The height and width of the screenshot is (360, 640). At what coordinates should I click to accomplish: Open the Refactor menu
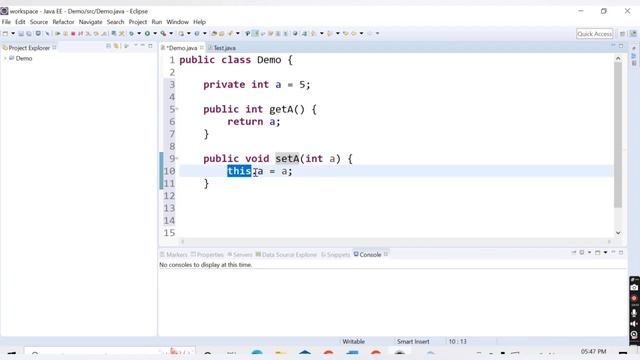coord(63,22)
